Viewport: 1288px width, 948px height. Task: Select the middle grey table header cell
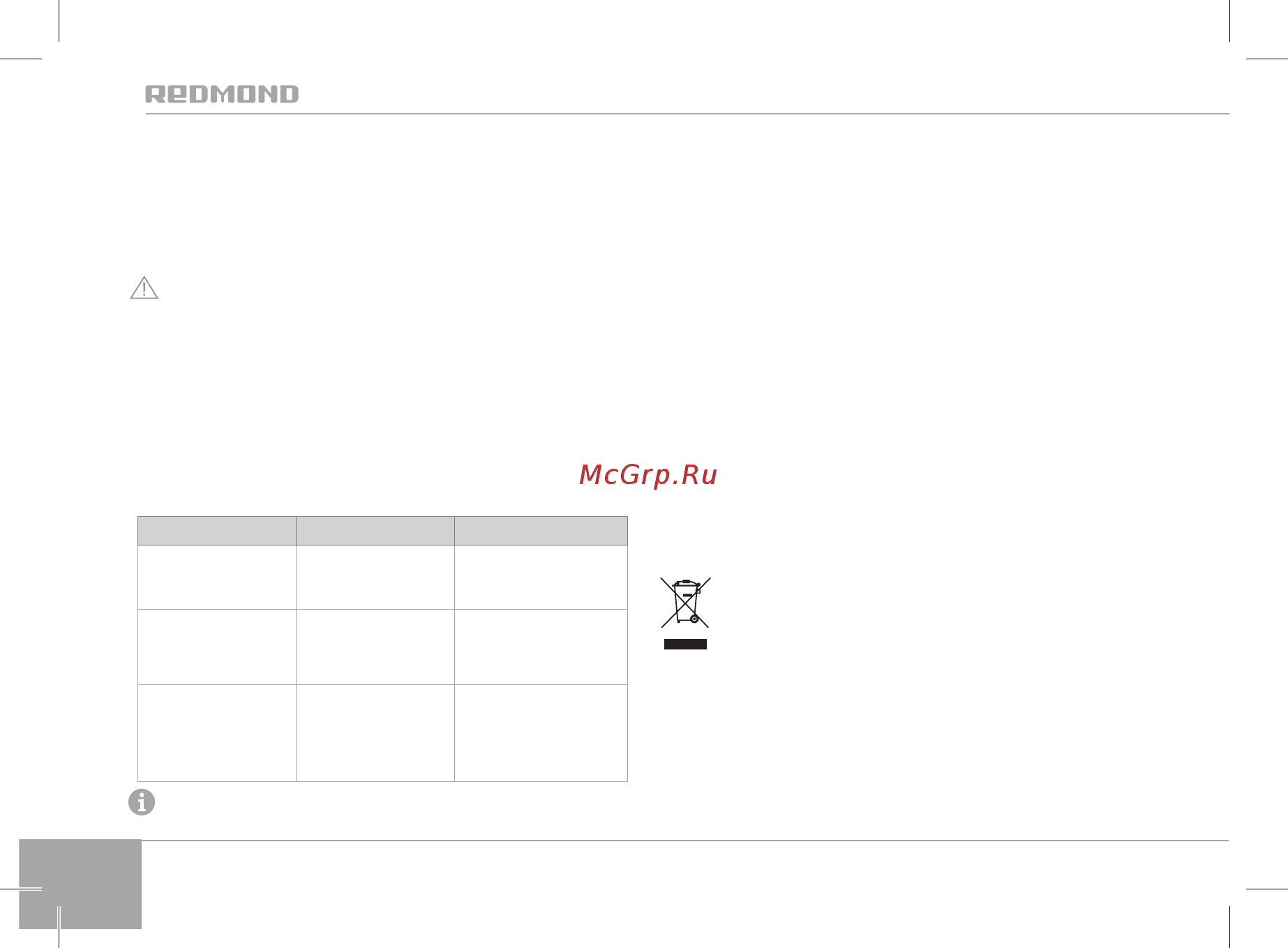375,531
